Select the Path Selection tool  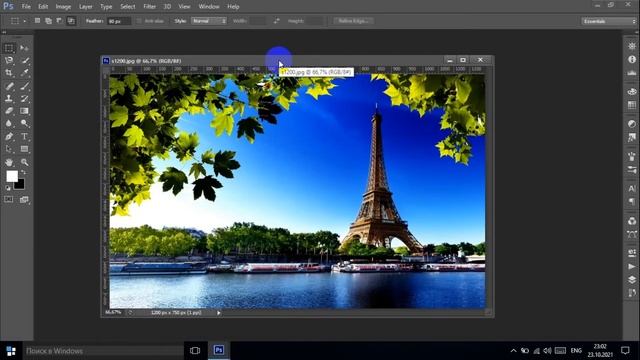click(x=9, y=149)
